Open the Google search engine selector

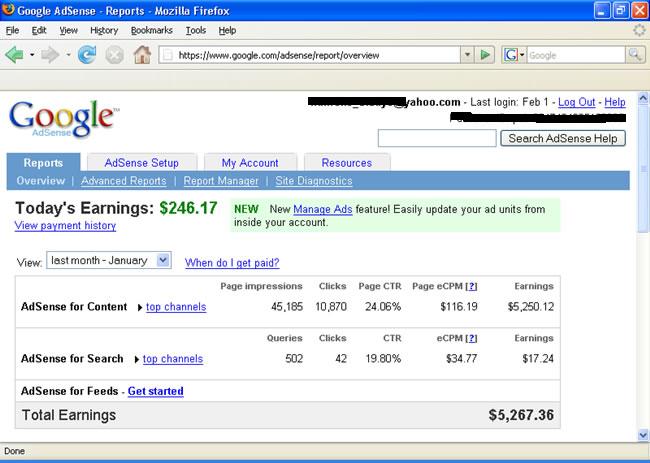pos(514,55)
